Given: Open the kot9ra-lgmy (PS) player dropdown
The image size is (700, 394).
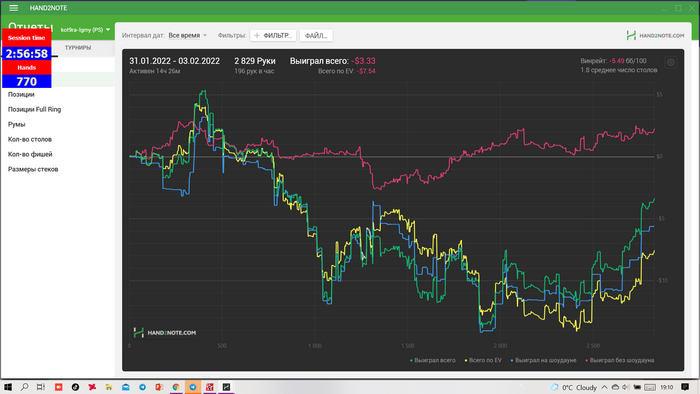Looking at the screenshot, I should [85, 30].
